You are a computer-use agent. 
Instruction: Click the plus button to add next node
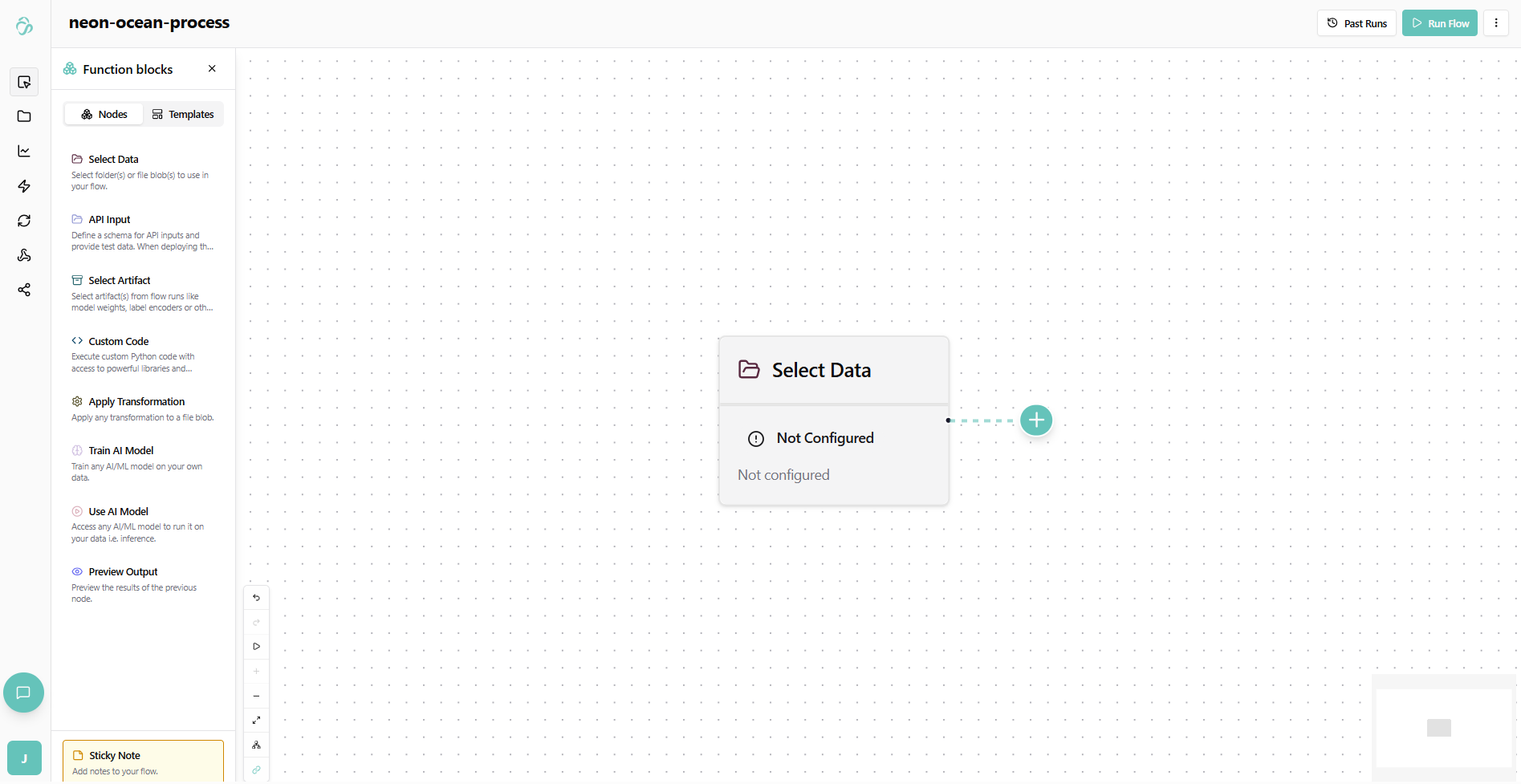click(1036, 420)
